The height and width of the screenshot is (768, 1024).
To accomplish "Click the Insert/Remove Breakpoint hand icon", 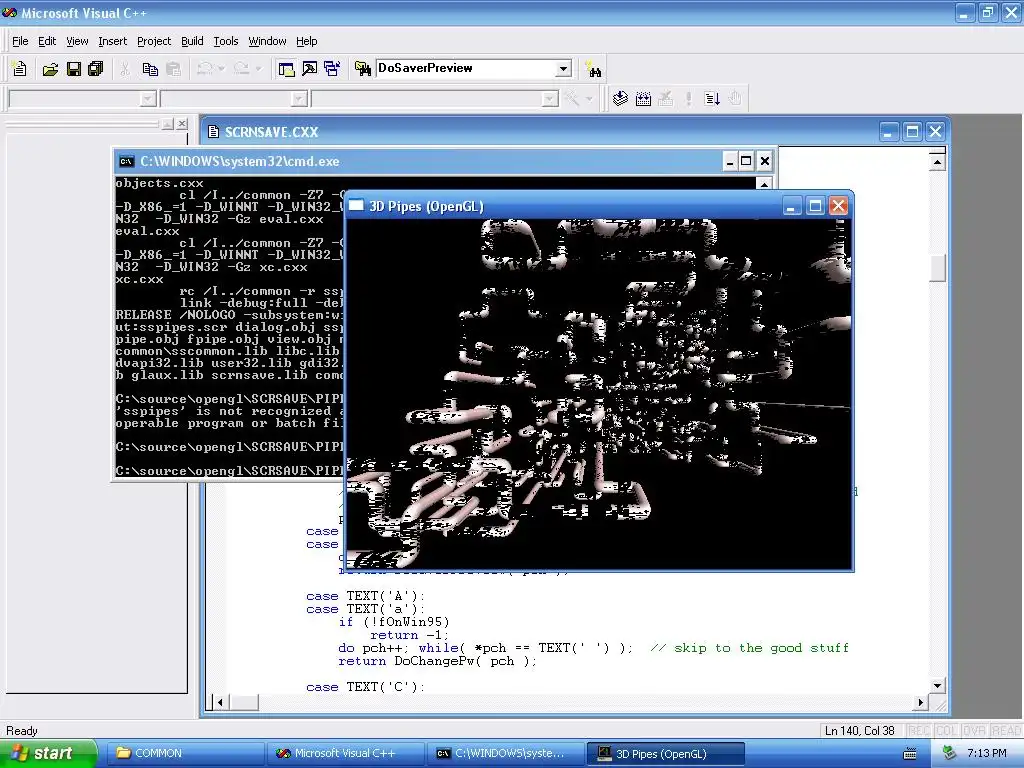I will 735,99.
